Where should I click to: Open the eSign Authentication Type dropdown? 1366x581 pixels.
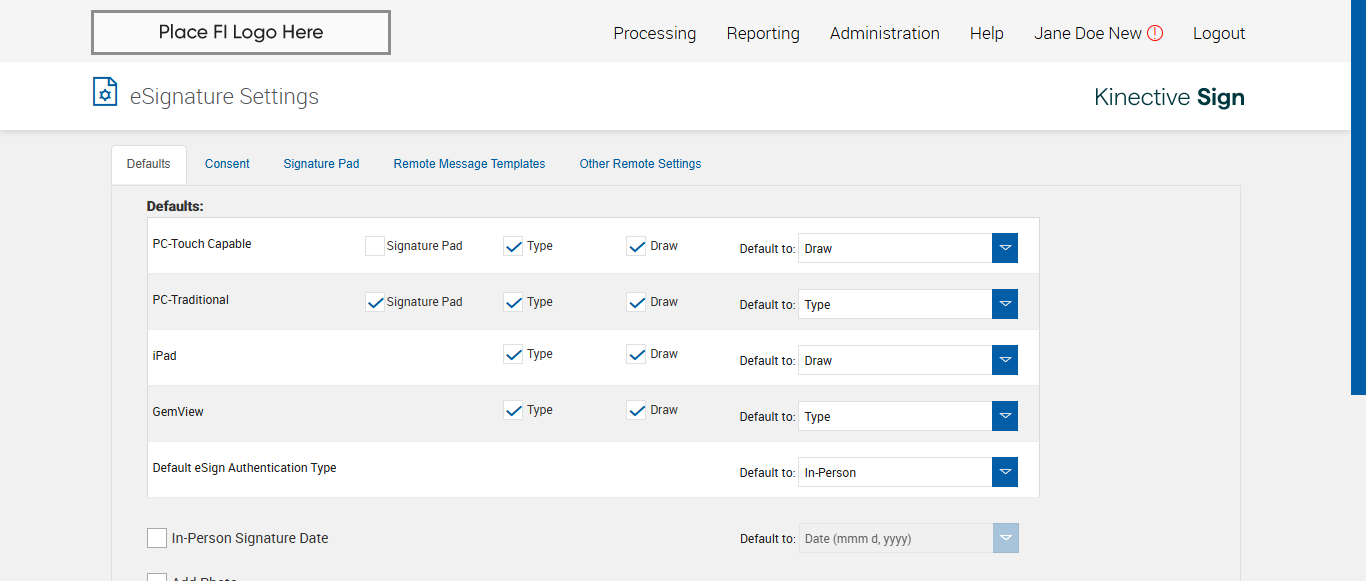[x=1005, y=472]
